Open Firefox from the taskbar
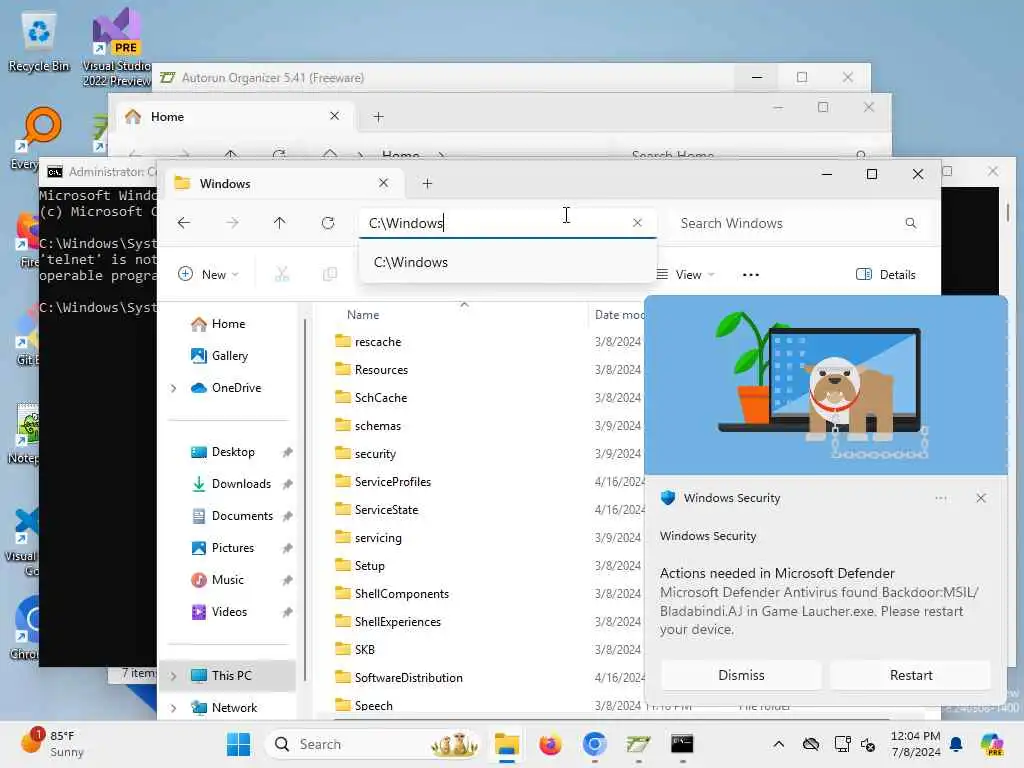The image size is (1024, 768). (x=551, y=744)
